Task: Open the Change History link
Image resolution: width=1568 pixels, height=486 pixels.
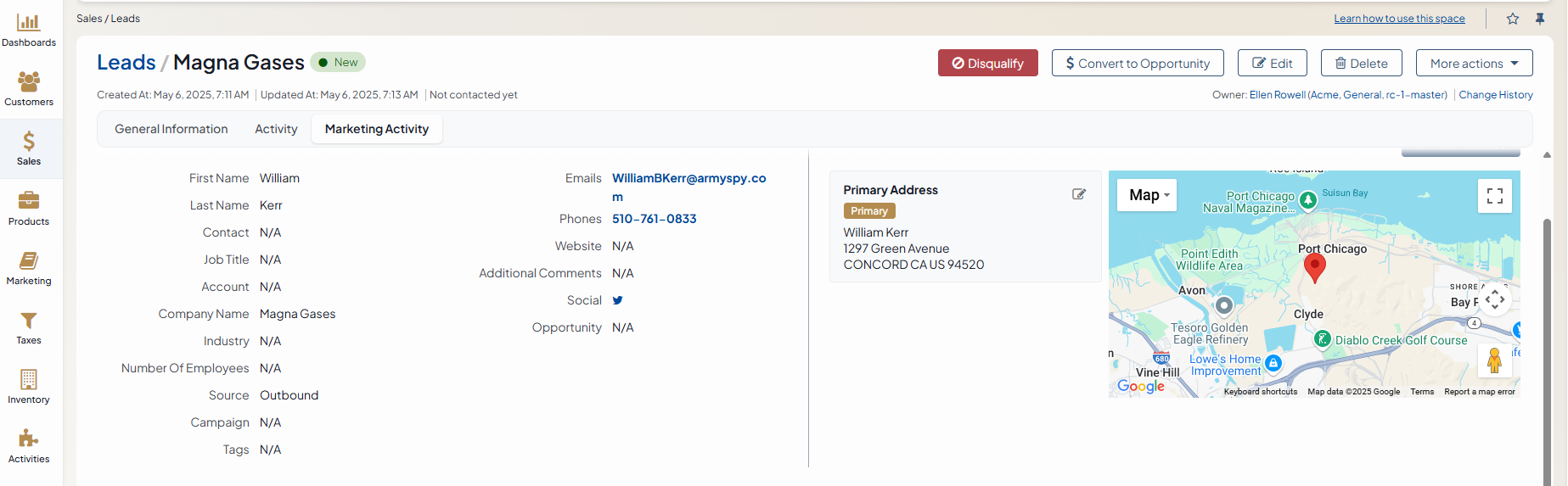Action: [x=1495, y=95]
